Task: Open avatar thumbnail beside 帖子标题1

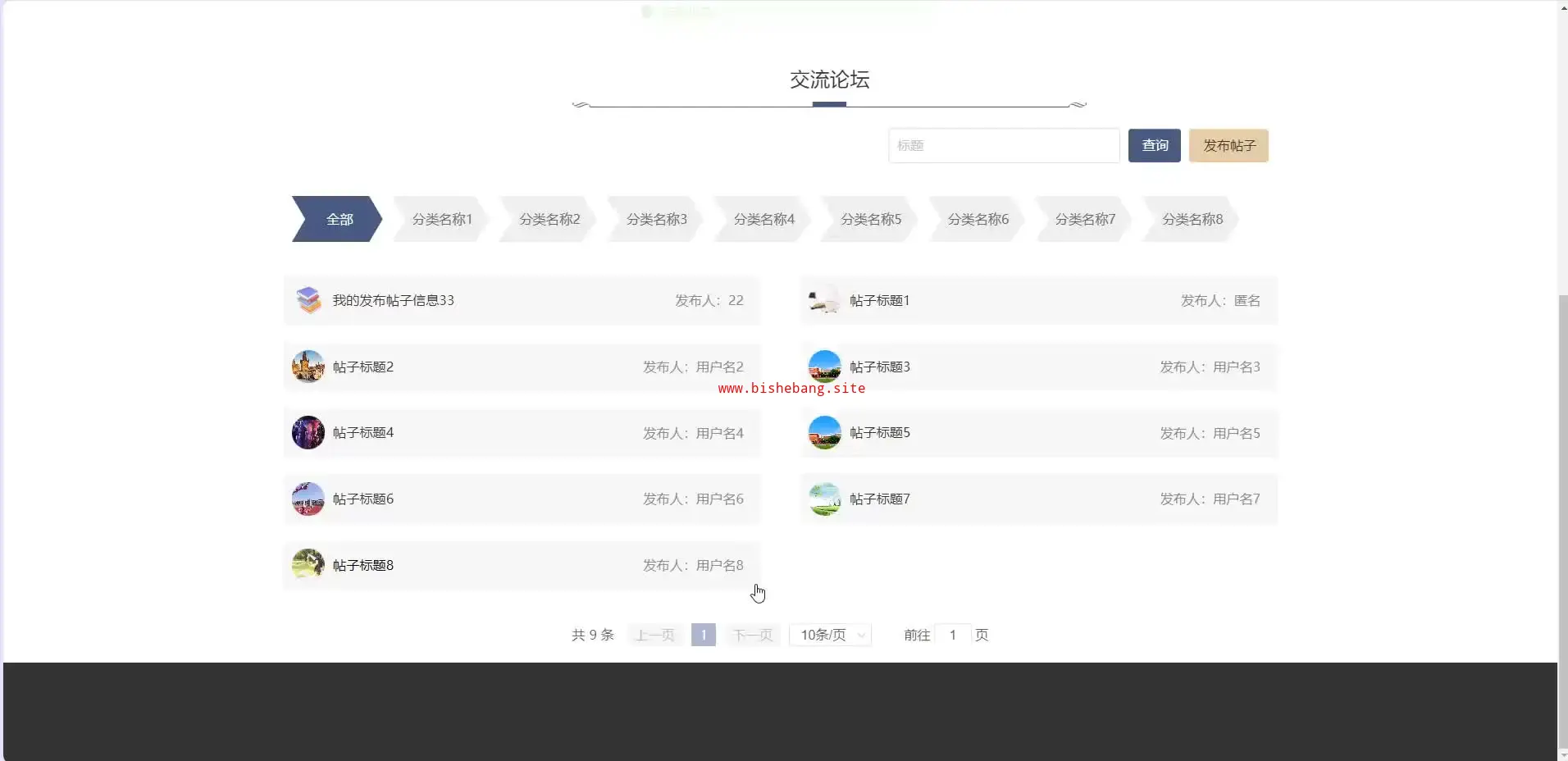Action: [x=825, y=300]
